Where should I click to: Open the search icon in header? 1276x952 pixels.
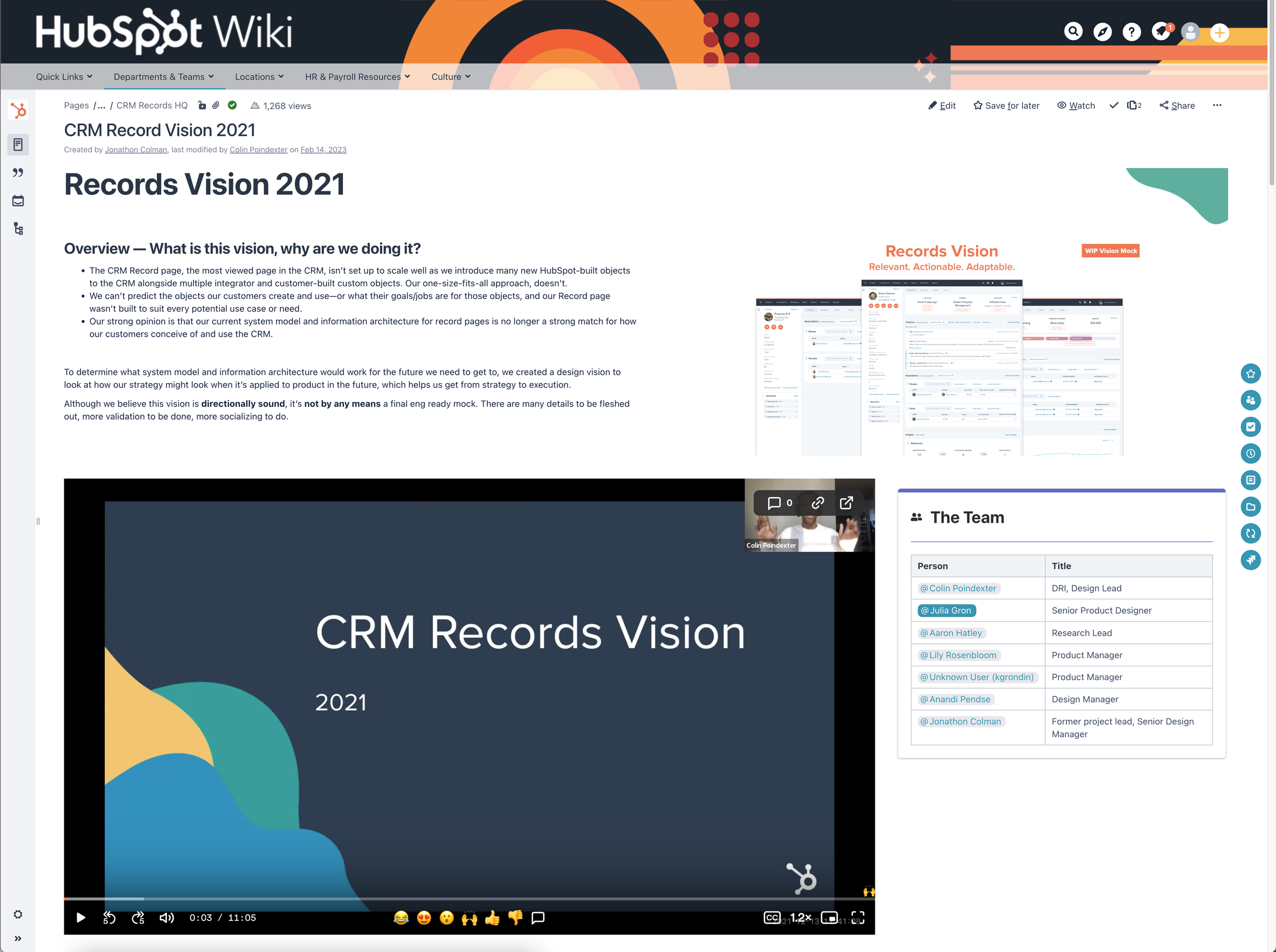1073,31
